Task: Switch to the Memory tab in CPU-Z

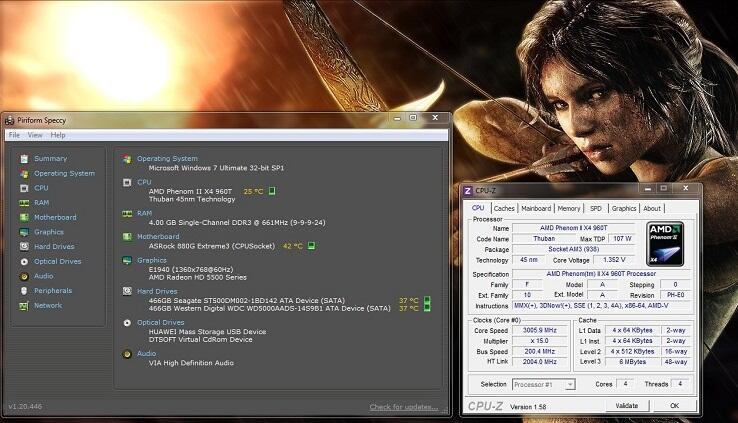Action: click(569, 208)
